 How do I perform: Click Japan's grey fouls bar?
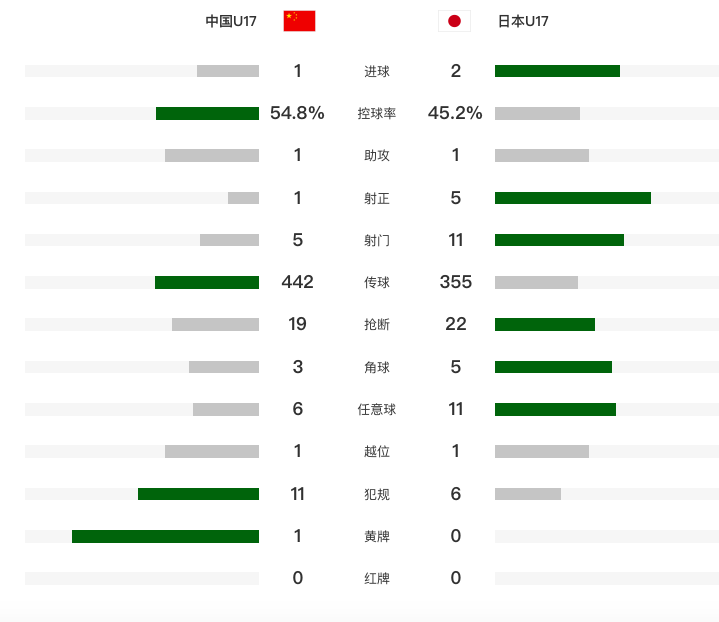528,494
